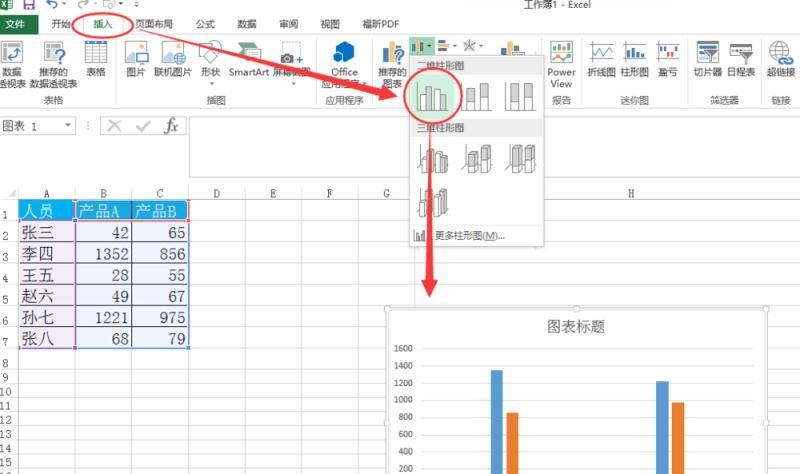The height and width of the screenshot is (474, 800).
Task: Choose the 2-D 100% stacked column chart
Action: [520, 95]
